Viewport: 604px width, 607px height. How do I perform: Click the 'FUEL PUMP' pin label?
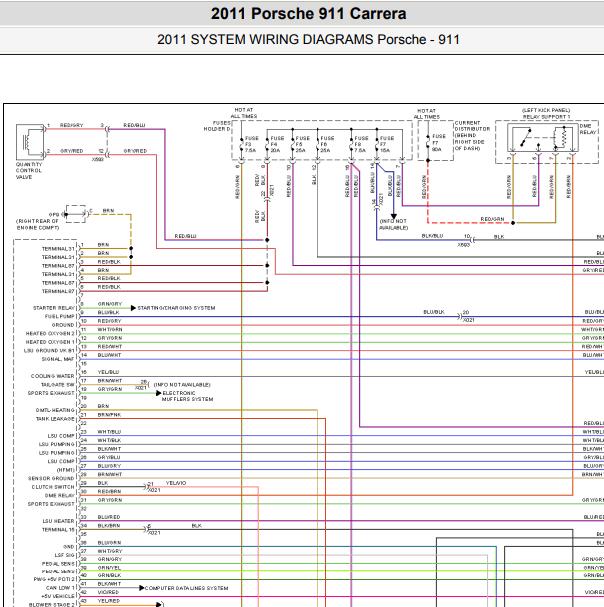click(x=59, y=317)
